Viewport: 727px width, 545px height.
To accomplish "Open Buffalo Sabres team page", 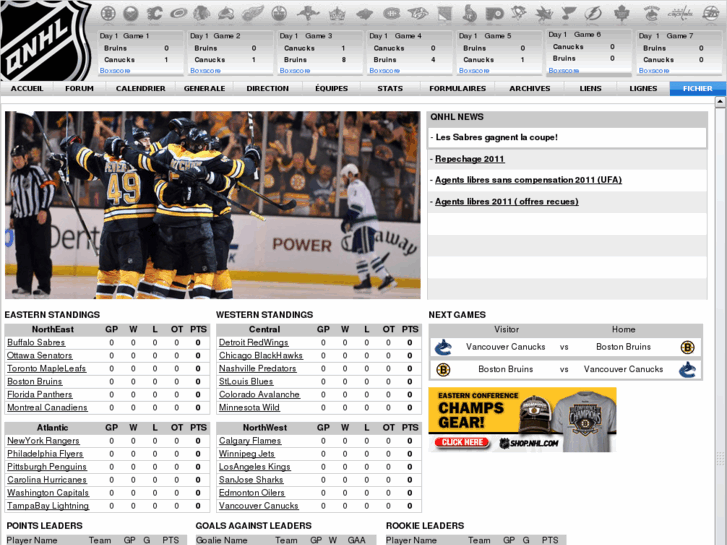I will click(36, 343).
